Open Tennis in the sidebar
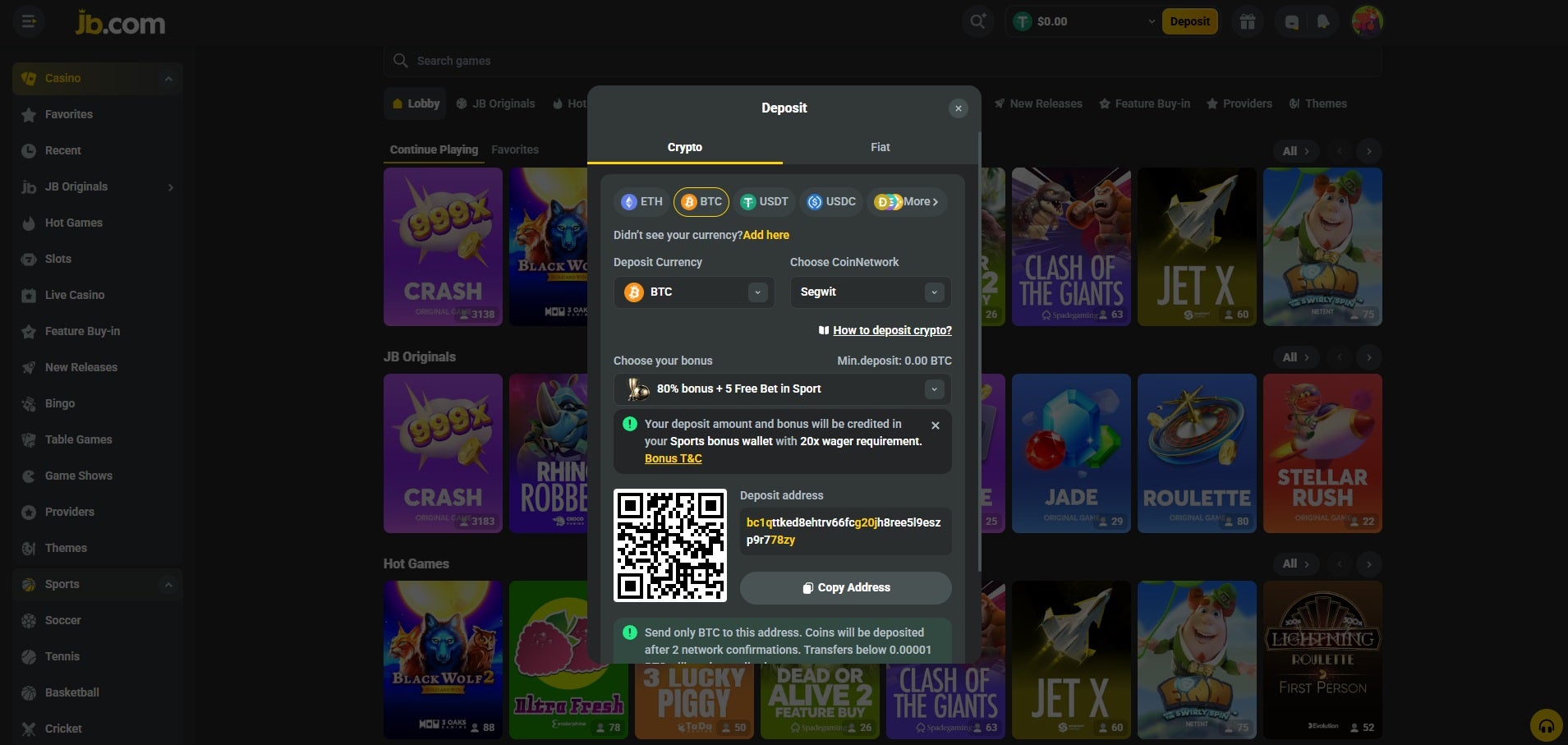This screenshot has width=1568, height=745. point(97,656)
